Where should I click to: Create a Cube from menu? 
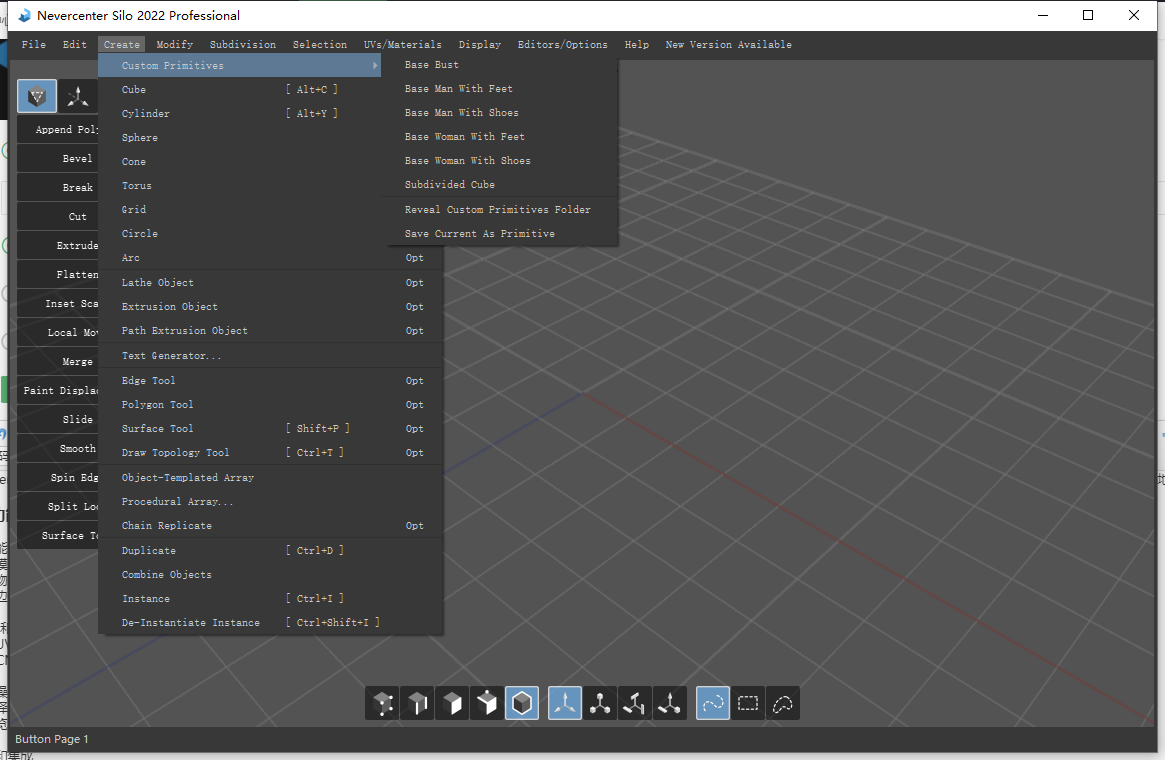[239, 89]
